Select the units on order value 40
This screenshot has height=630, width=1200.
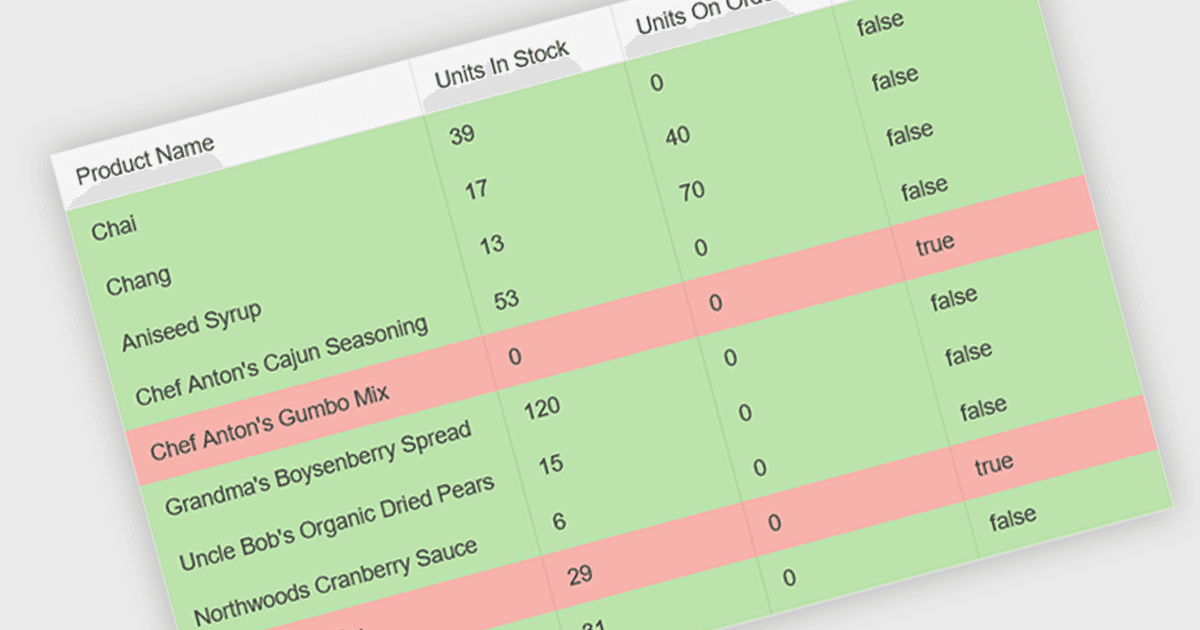[678, 135]
